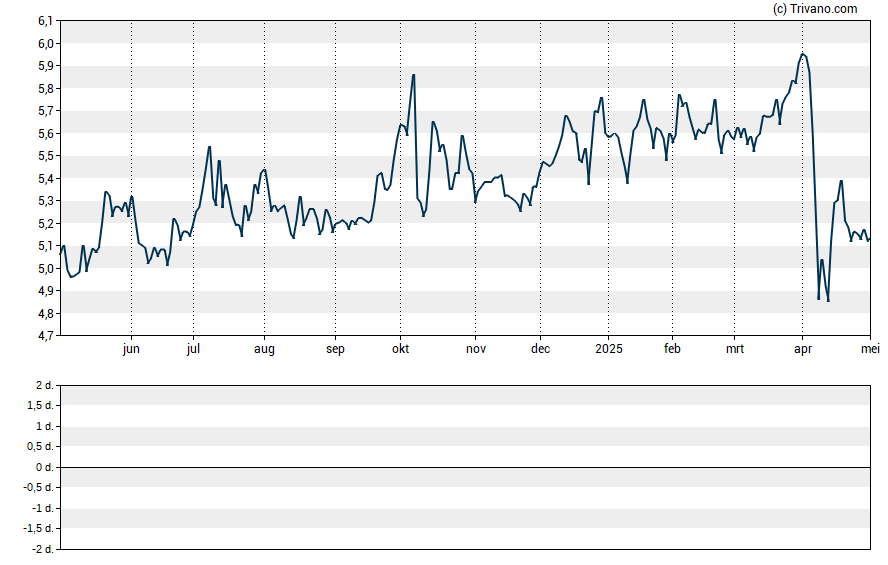The image size is (888, 565).
Task: Click the 5,6 price axis label
Action: (45, 134)
